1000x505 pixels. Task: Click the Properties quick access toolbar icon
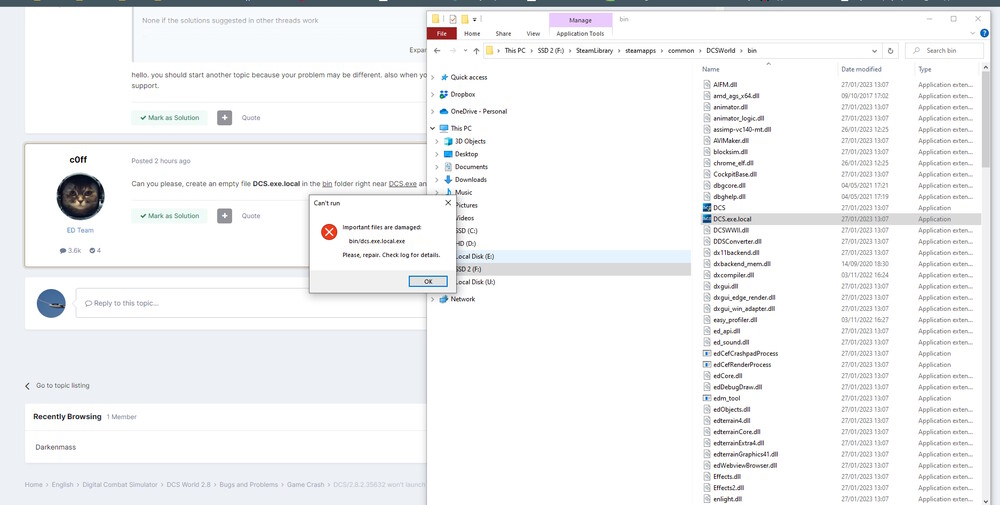click(x=453, y=19)
